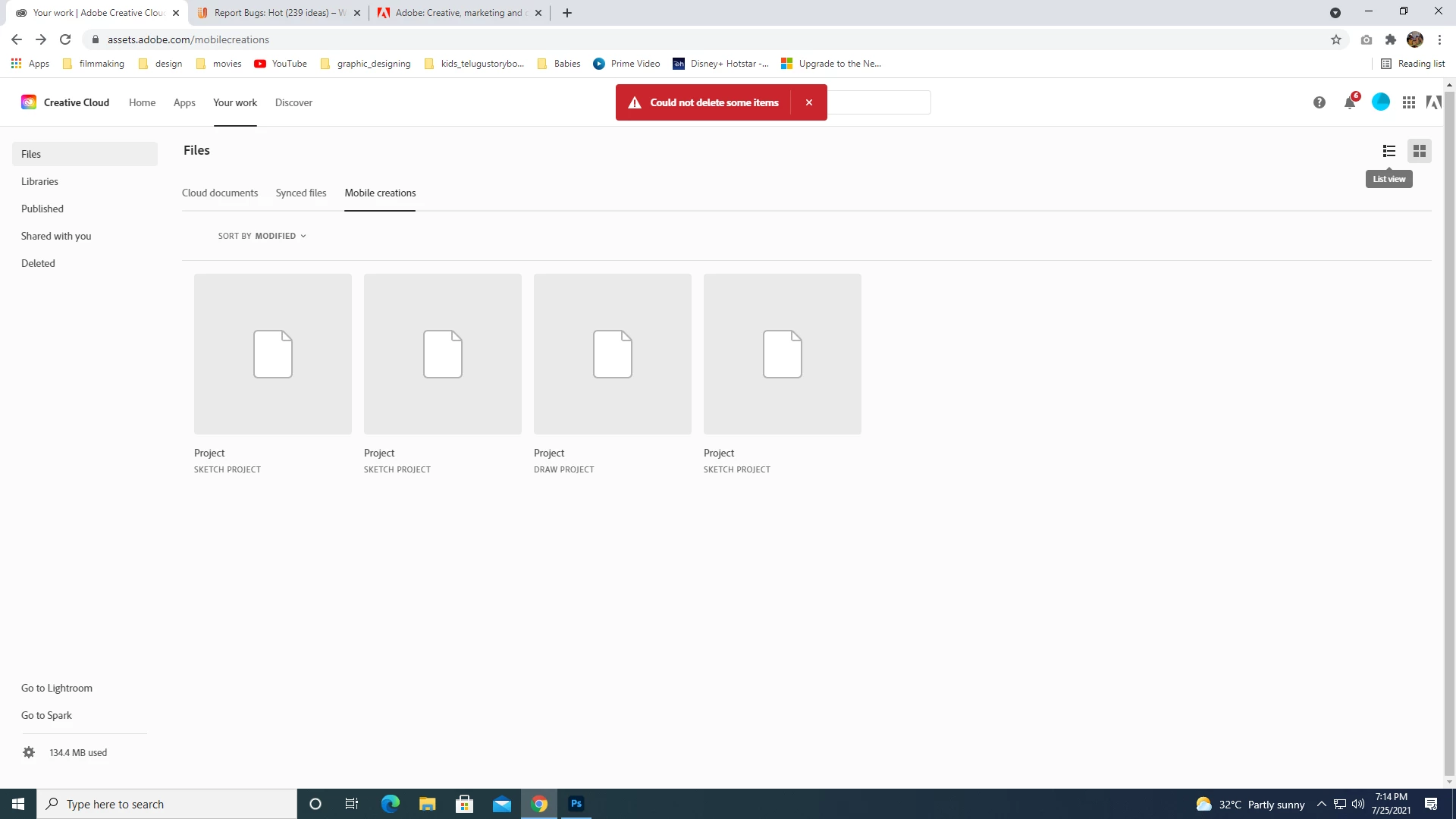Show hidden system tray icons
Screen dimensions: 1456x819
click(1321, 804)
